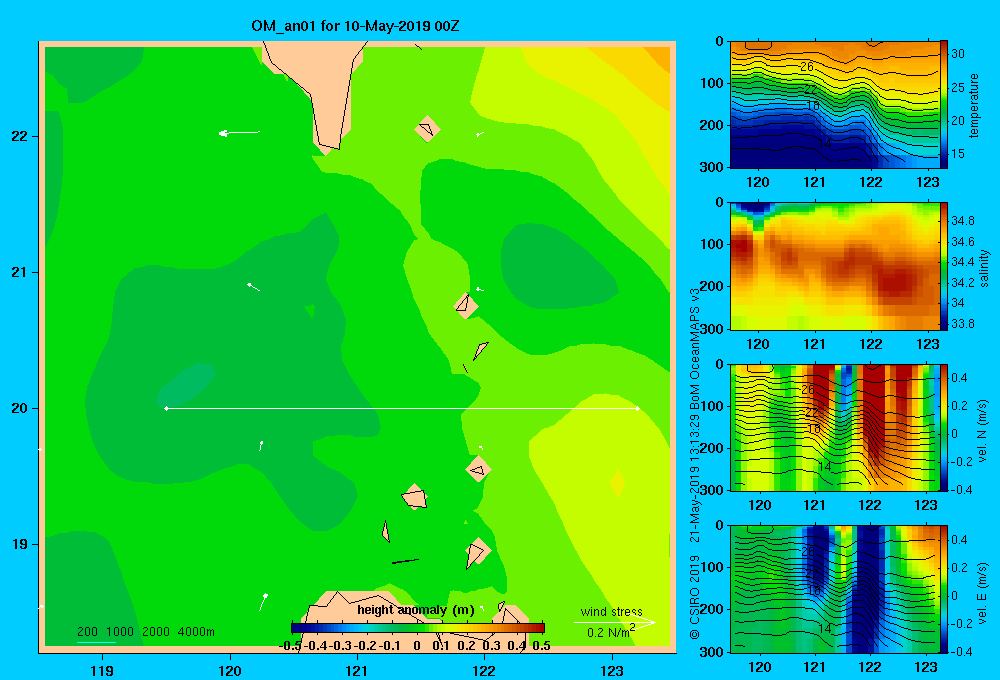Click the east endpoint of the transect line

pyautogui.click(x=638, y=408)
